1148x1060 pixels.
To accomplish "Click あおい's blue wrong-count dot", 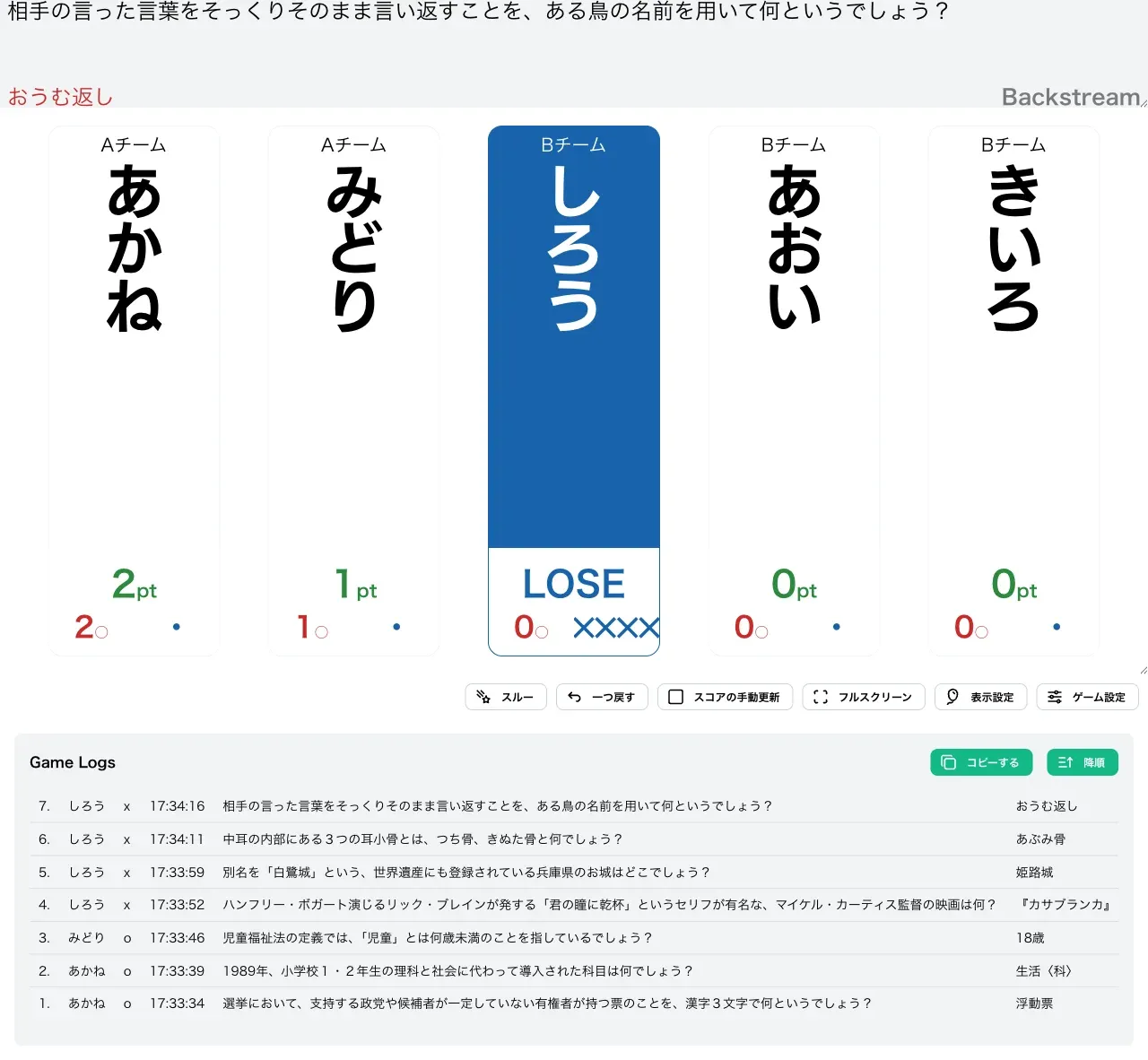I will point(837,627).
